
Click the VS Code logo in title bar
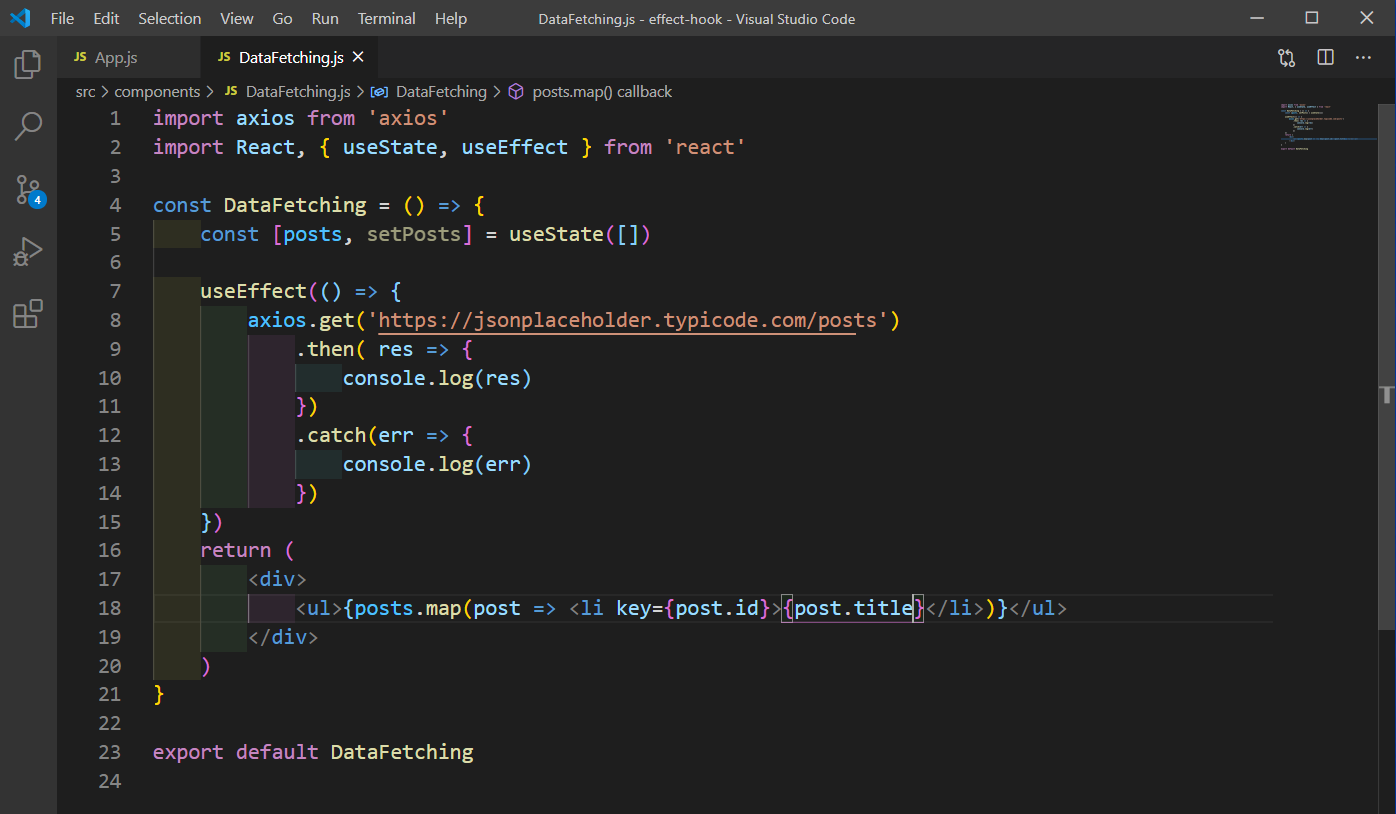(20, 18)
